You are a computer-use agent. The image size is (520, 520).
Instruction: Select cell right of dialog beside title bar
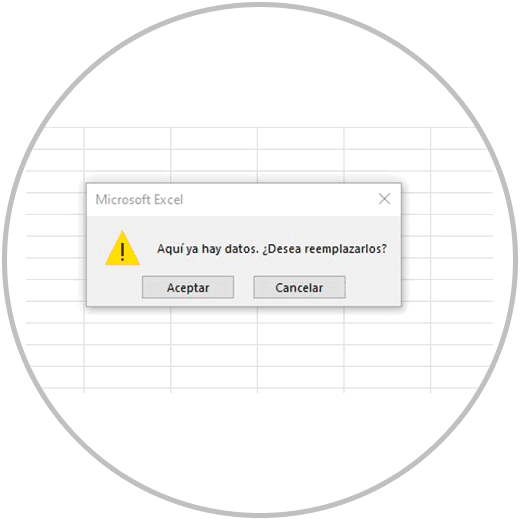point(416,203)
